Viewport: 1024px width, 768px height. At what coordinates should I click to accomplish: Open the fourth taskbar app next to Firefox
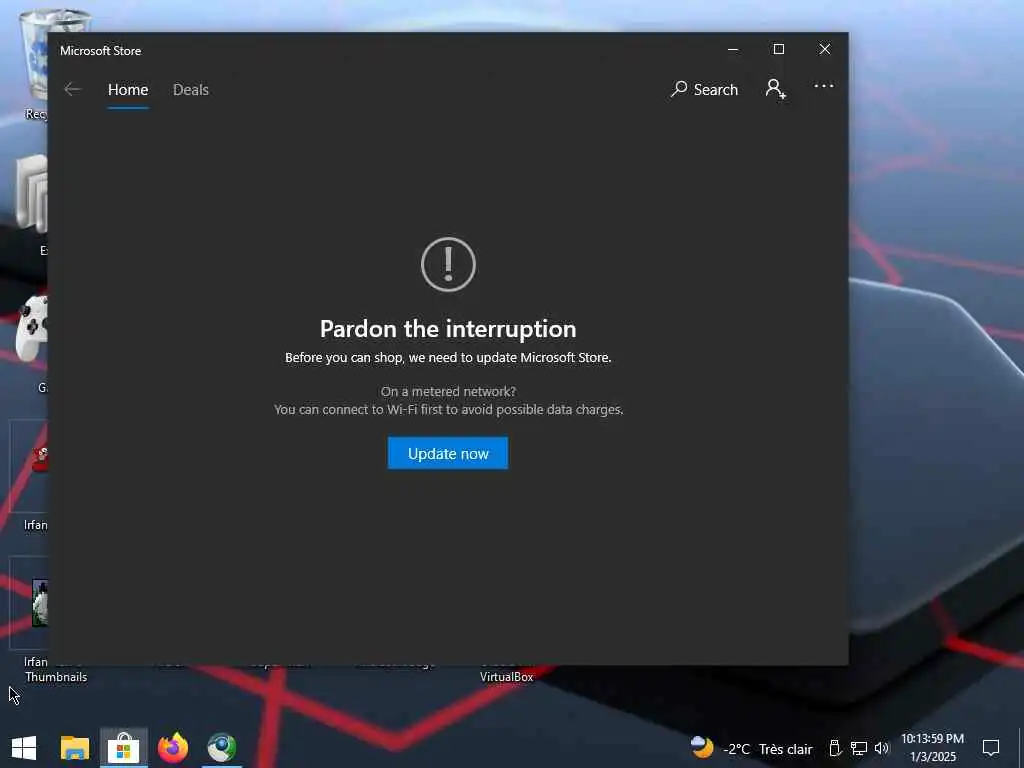[x=222, y=748]
